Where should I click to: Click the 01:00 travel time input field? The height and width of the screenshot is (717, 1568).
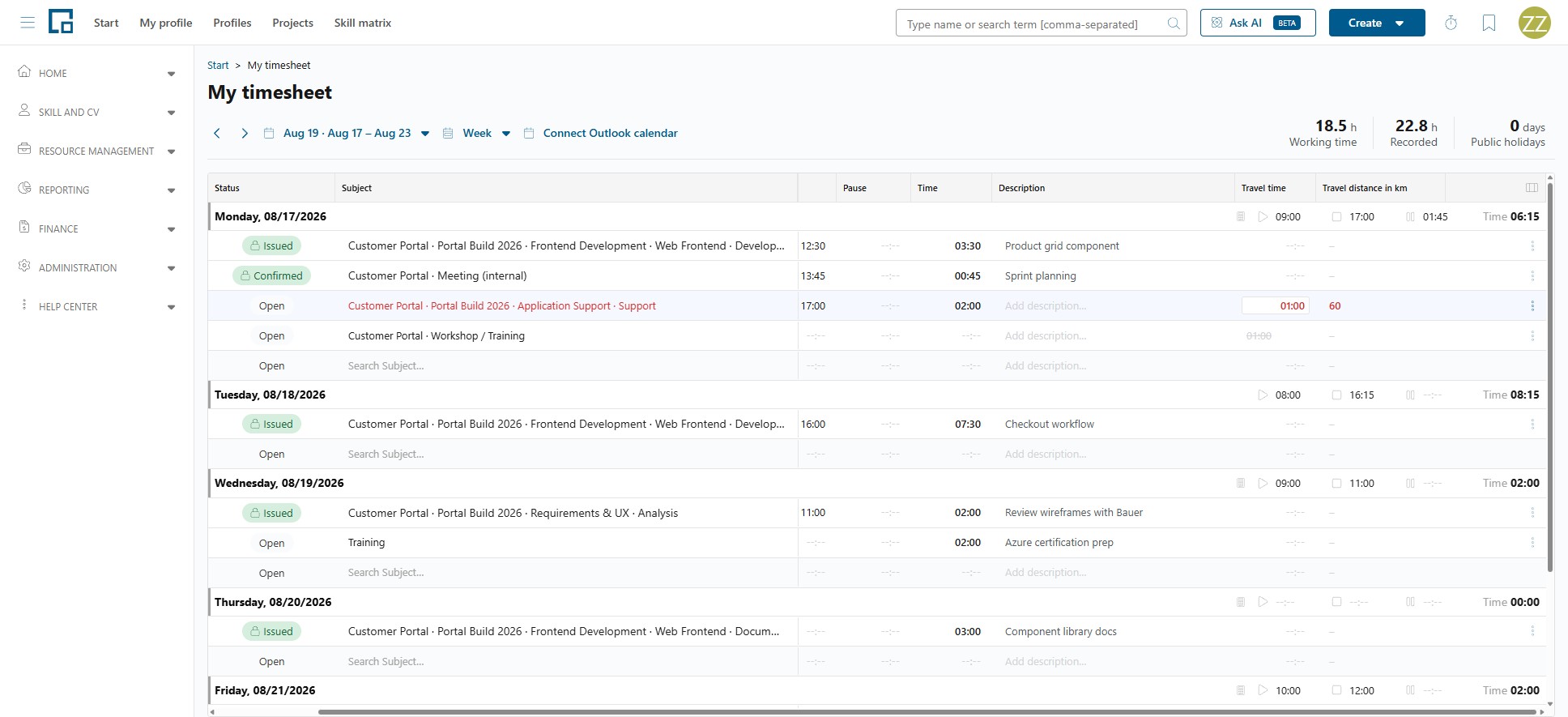(1275, 305)
